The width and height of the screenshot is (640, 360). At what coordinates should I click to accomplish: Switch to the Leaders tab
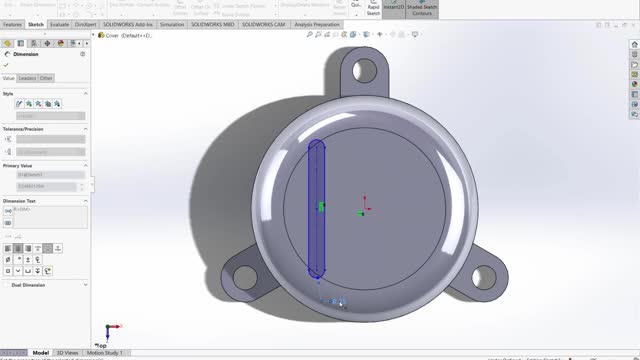(27, 78)
